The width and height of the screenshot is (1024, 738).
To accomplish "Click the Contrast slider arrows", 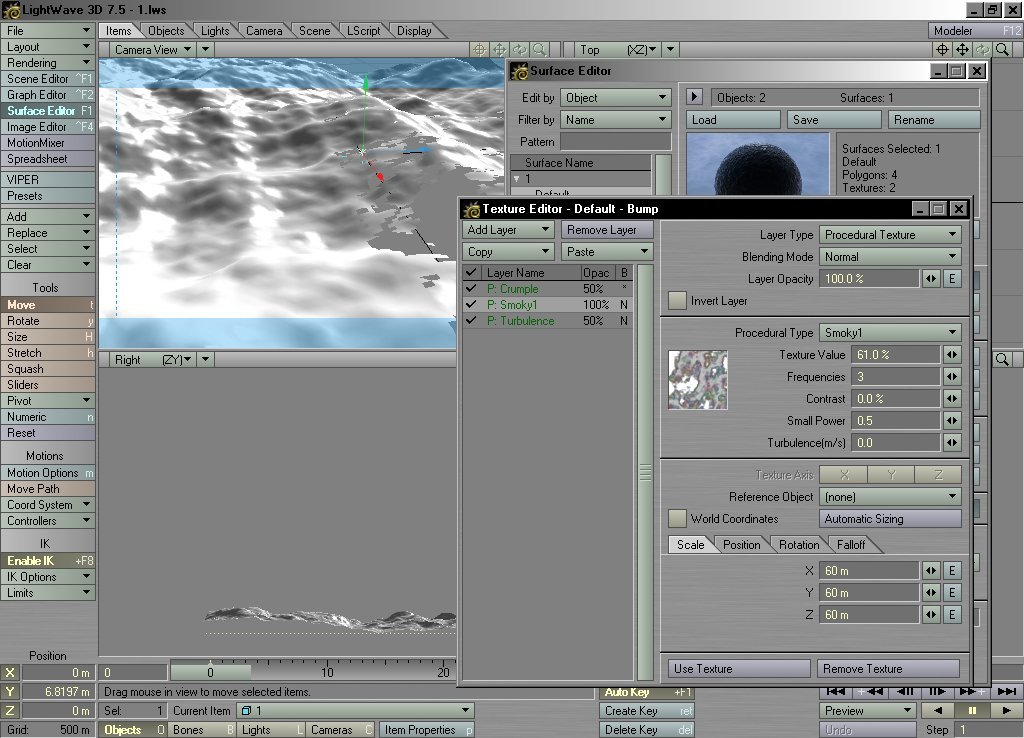I will click(x=952, y=398).
